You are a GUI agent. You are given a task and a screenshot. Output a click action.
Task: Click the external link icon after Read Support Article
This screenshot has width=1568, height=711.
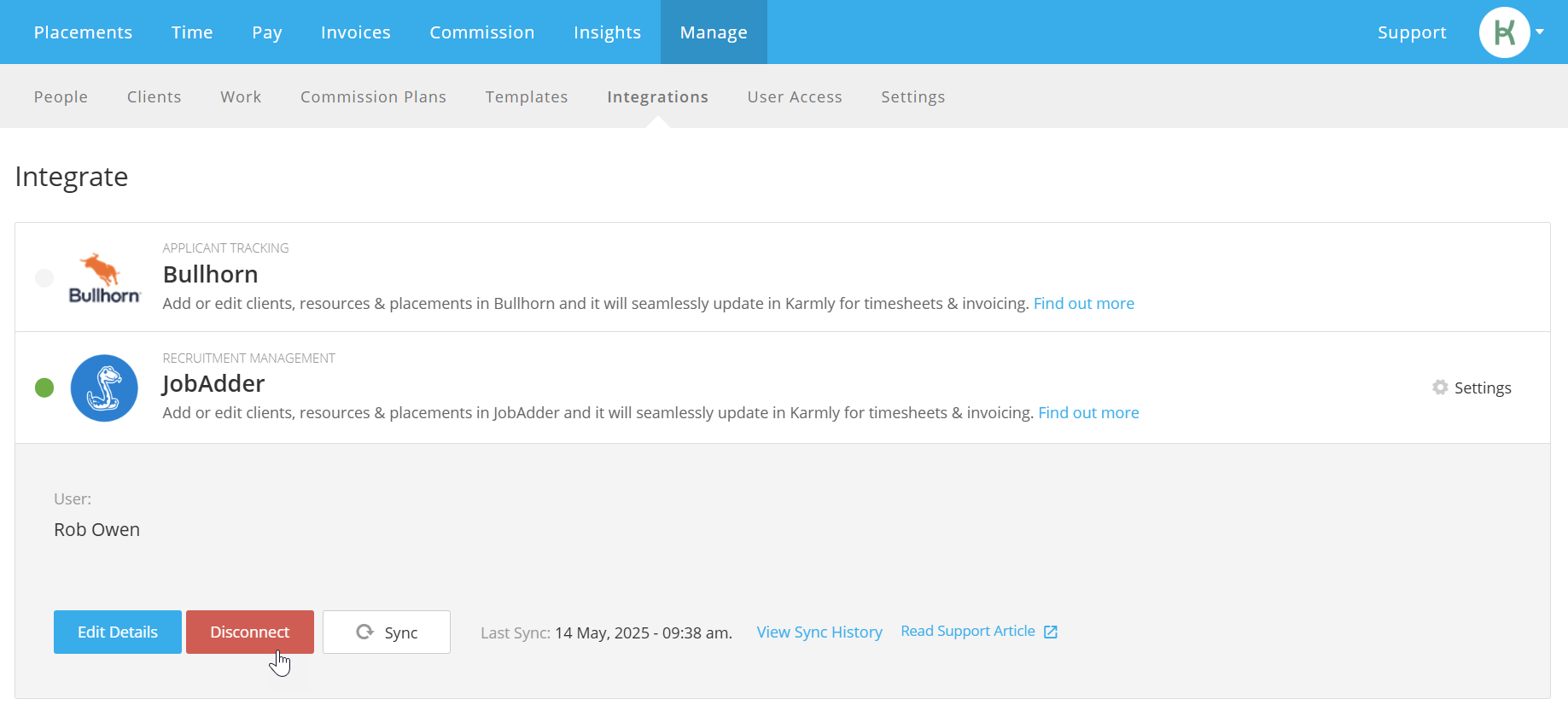[x=1051, y=632]
